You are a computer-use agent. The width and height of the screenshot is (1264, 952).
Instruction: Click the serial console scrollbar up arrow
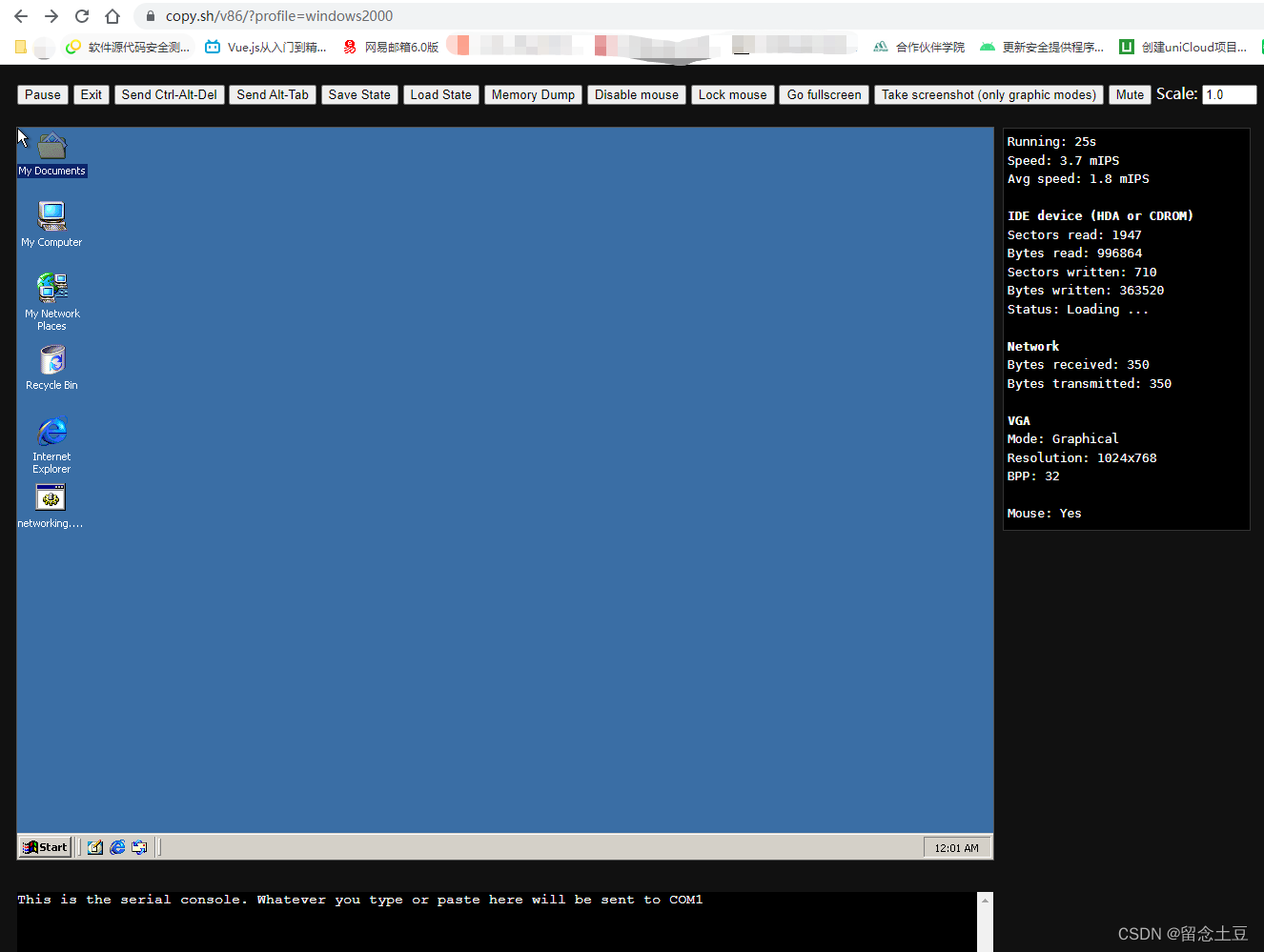coord(986,901)
